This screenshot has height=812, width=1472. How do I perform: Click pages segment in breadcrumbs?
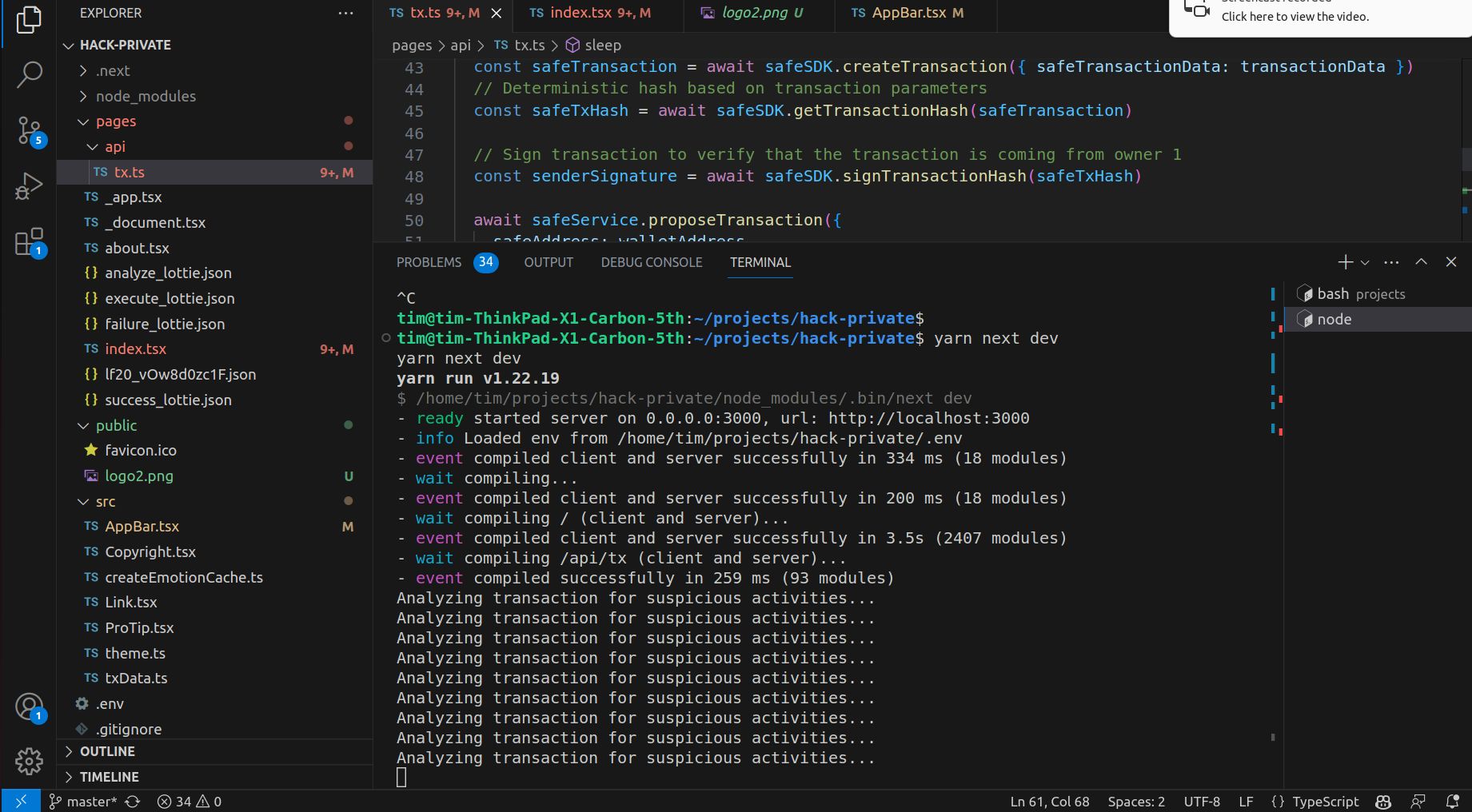click(x=412, y=46)
